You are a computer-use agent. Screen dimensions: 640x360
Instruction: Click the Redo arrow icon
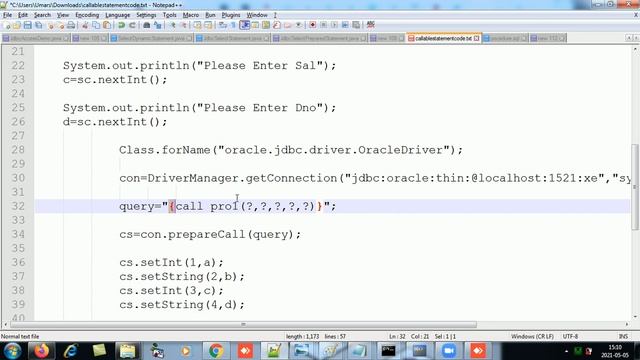132,25
